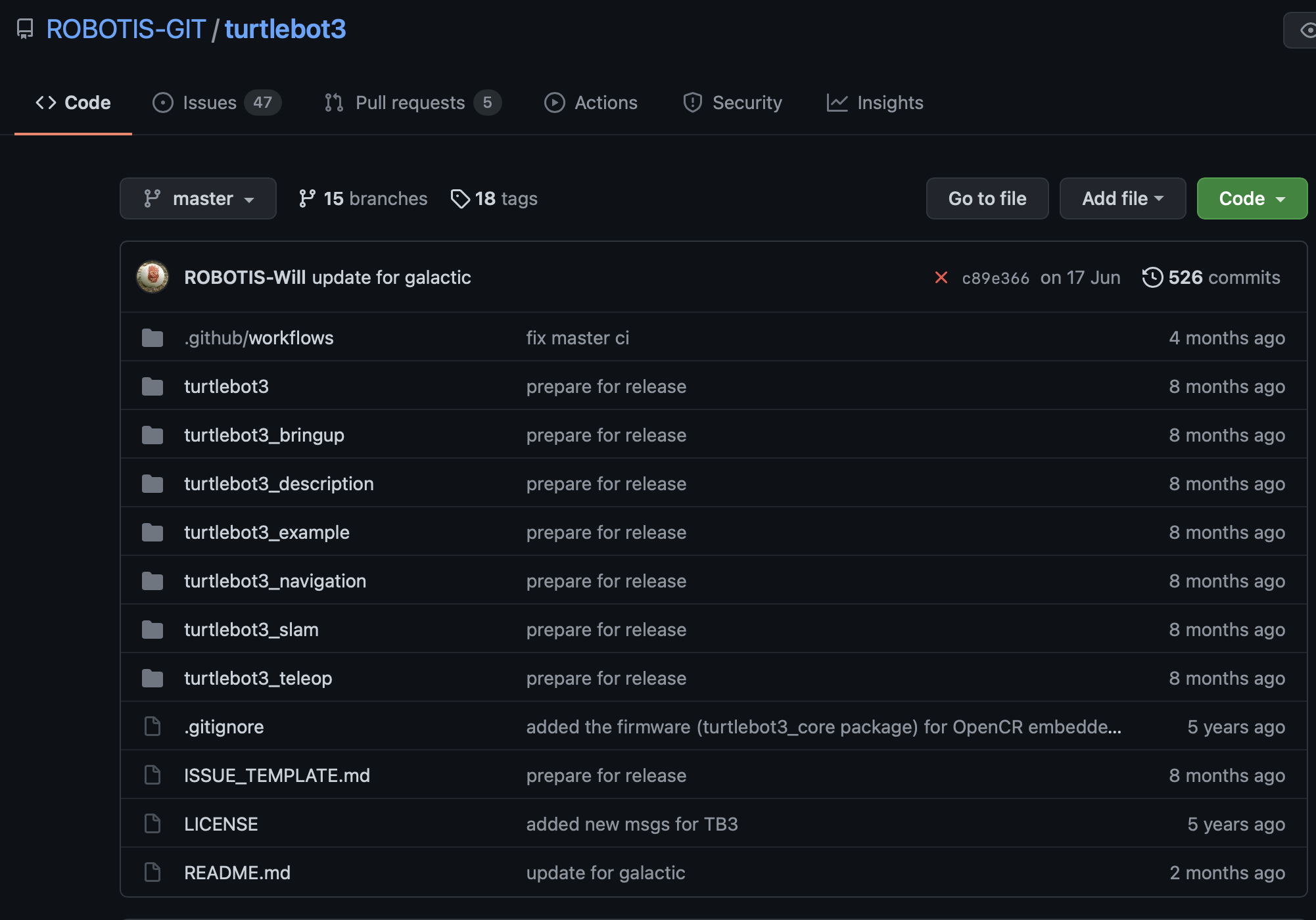This screenshot has height=920, width=1316.
Task: Click the LICENSE file icon
Action: [x=153, y=824]
